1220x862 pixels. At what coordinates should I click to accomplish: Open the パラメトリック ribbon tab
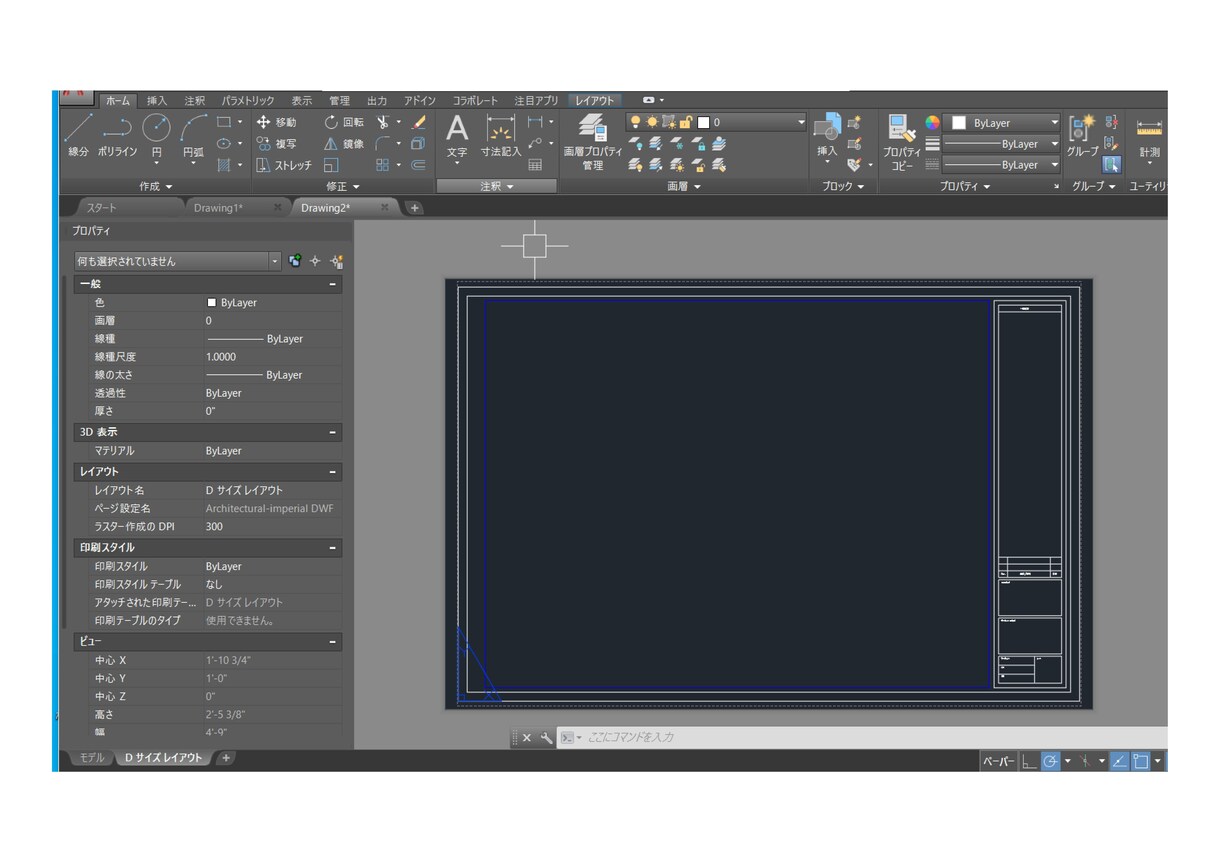[x=248, y=101]
